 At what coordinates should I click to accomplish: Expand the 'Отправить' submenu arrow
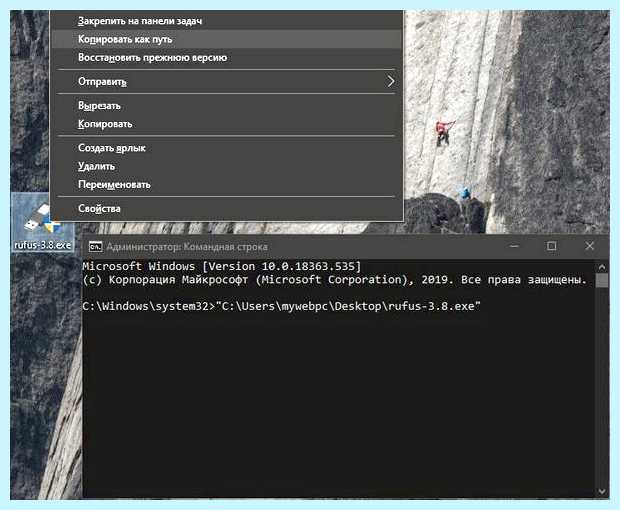coord(391,81)
